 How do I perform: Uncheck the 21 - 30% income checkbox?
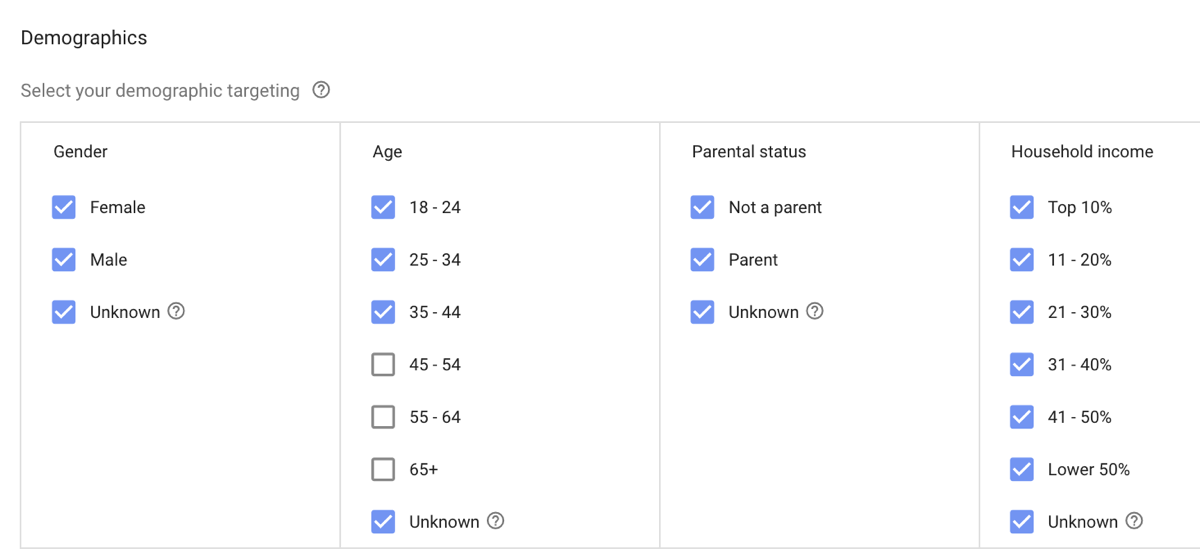tap(1022, 312)
